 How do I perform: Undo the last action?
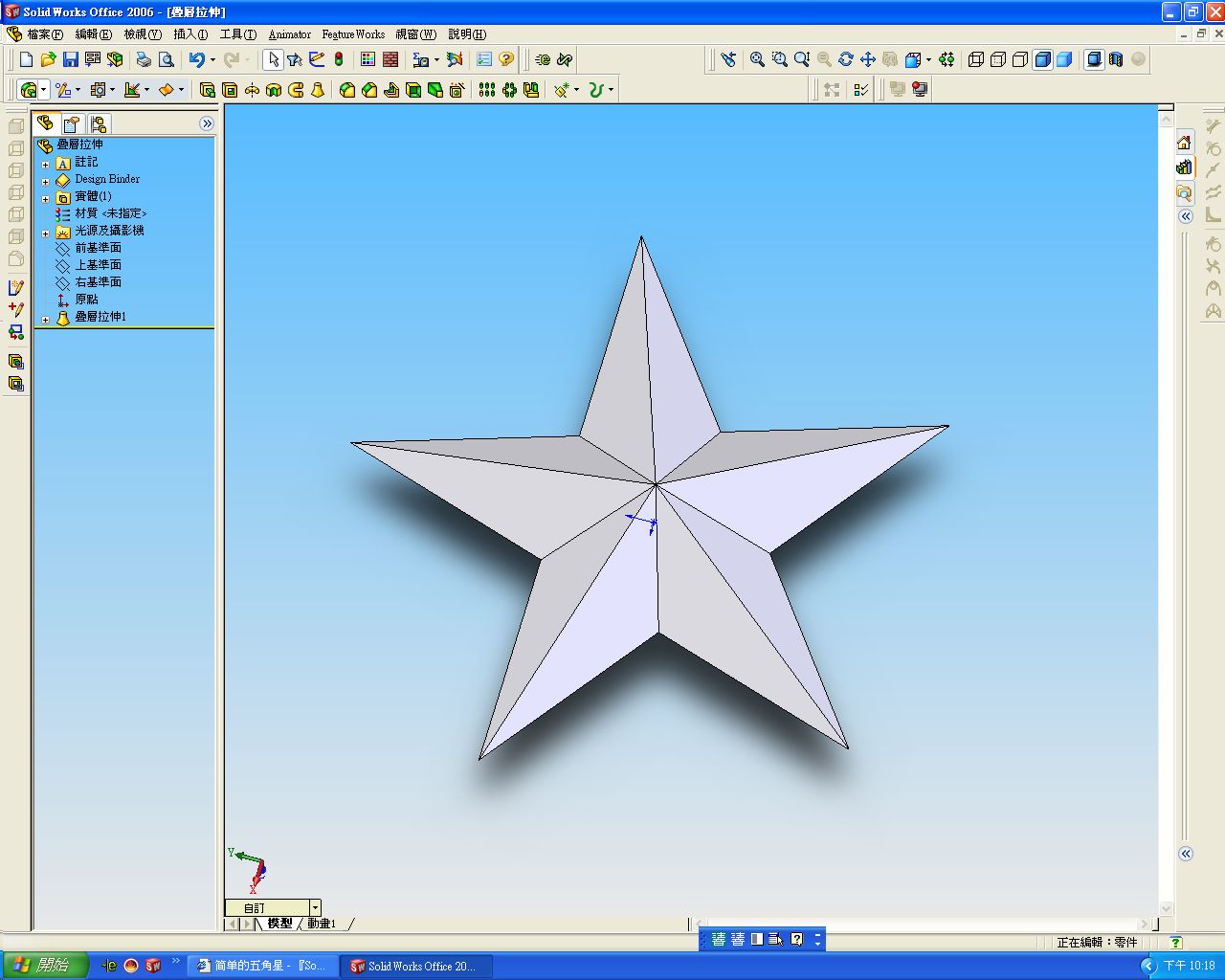point(196,59)
